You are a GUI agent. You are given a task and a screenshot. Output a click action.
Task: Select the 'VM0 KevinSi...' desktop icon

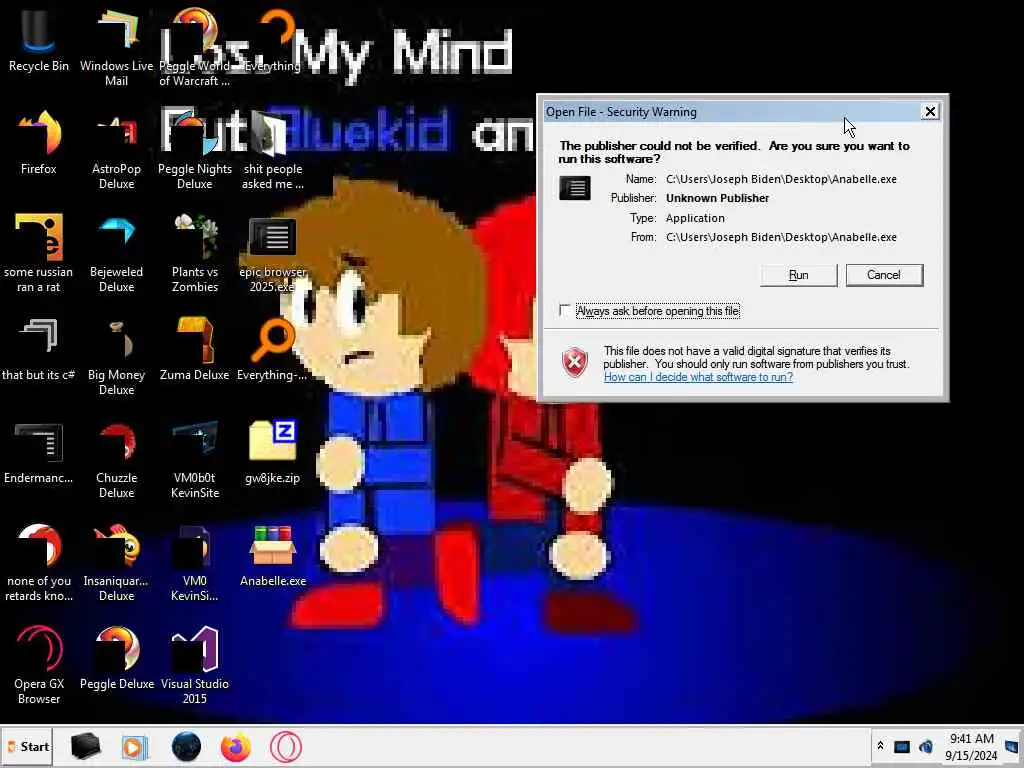pos(195,563)
